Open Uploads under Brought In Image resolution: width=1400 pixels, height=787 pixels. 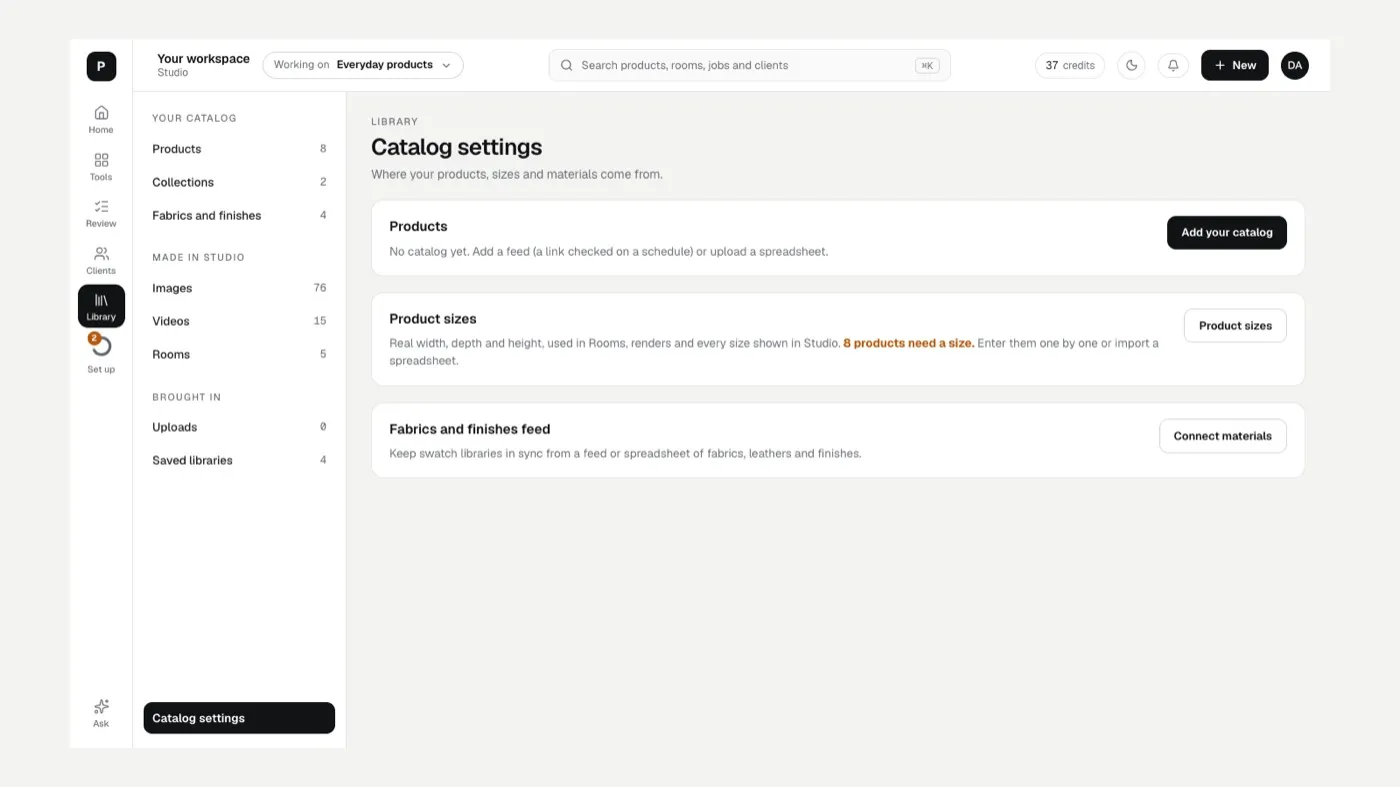click(x=239, y=427)
